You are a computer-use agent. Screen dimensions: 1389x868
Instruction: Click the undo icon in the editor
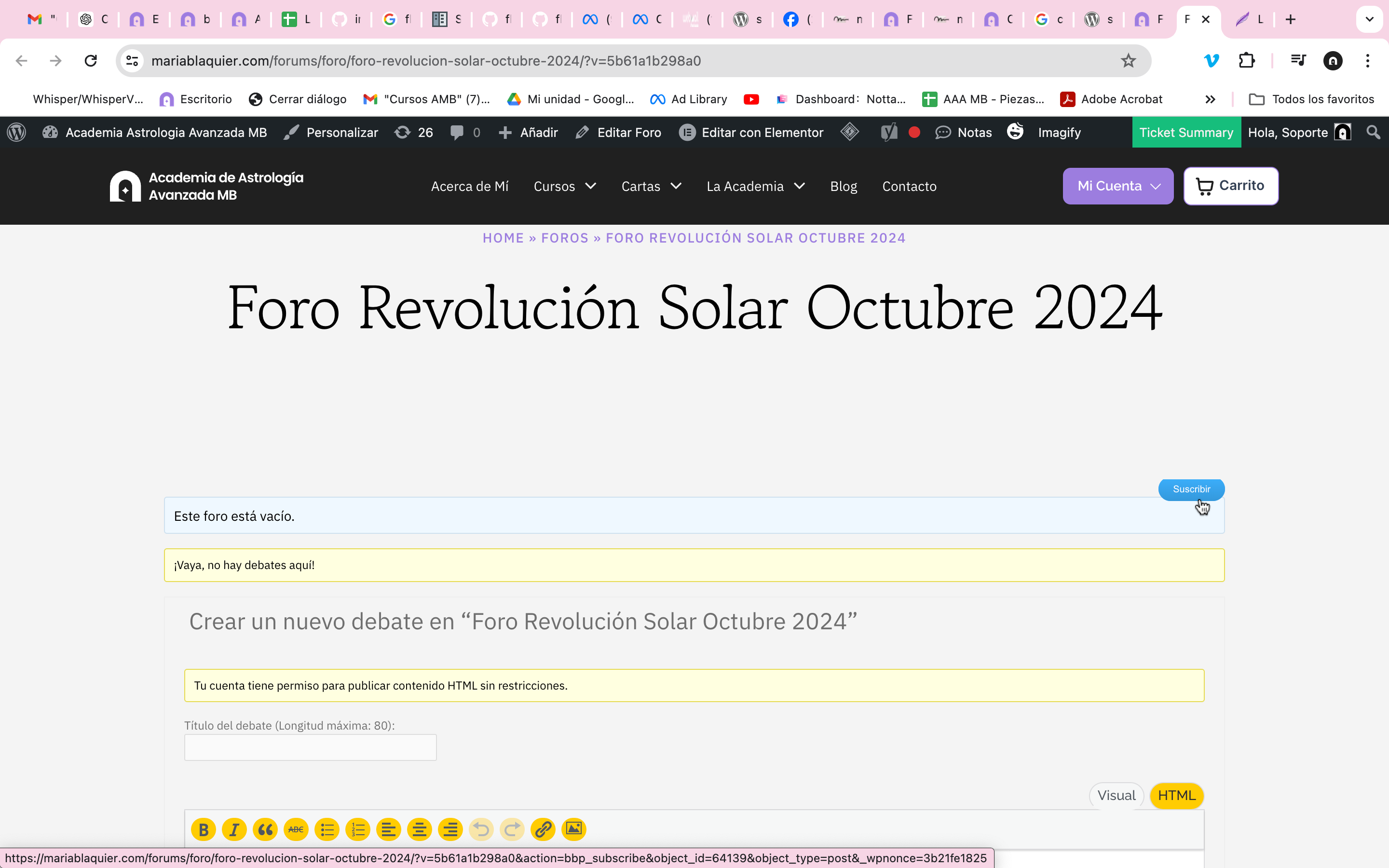(481, 829)
